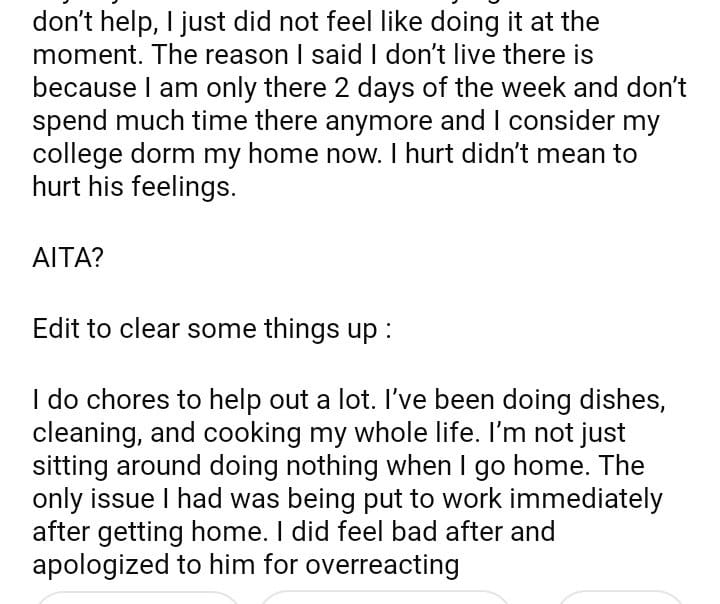Click the words "after getting home."

(x=130, y=531)
